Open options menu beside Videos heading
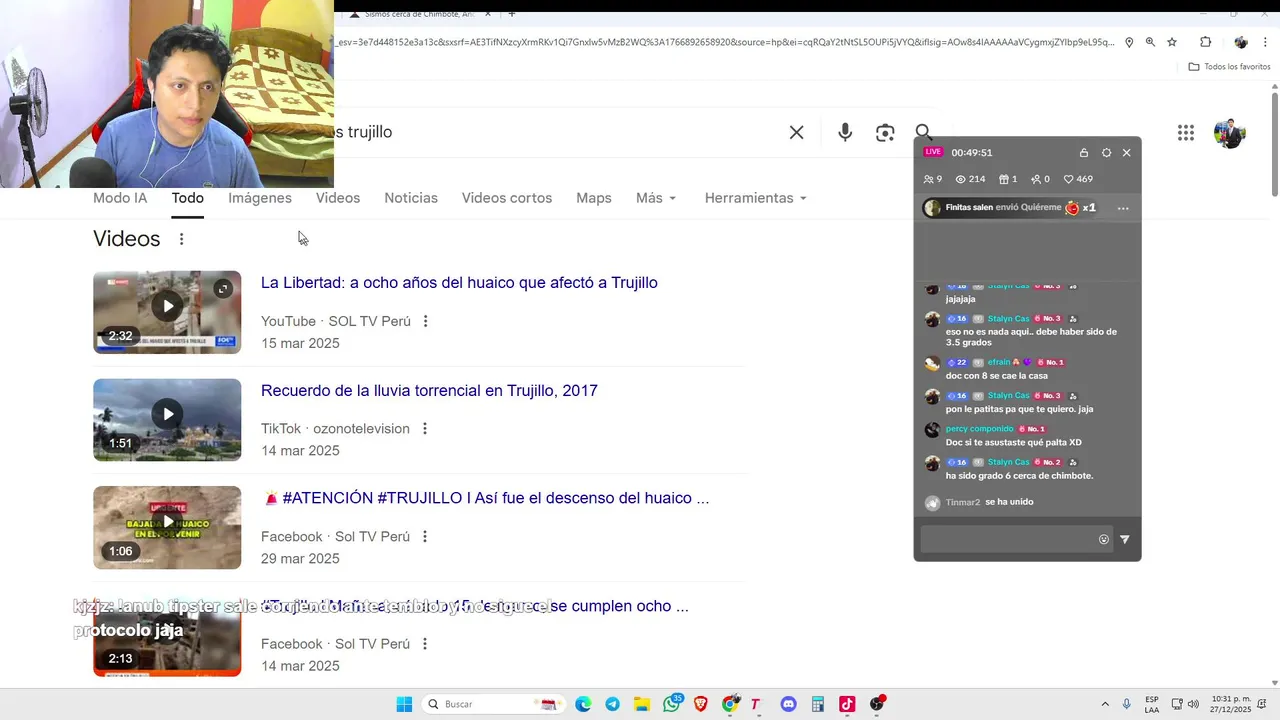 pyautogui.click(x=181, y=239)
